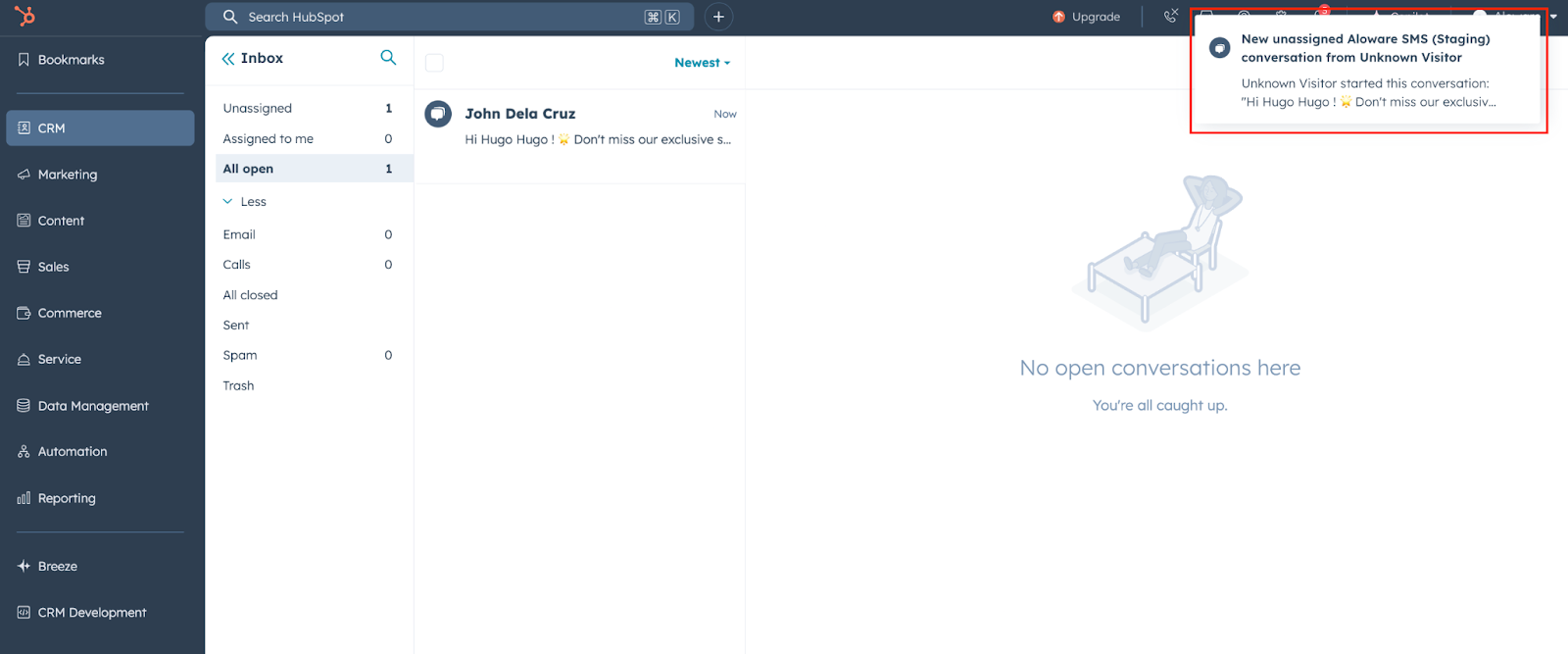Image resolution: width=1568 pixels, height=654 pixels.
Task: Open the Inbox switcher title
Action: [x=262, y=59]
